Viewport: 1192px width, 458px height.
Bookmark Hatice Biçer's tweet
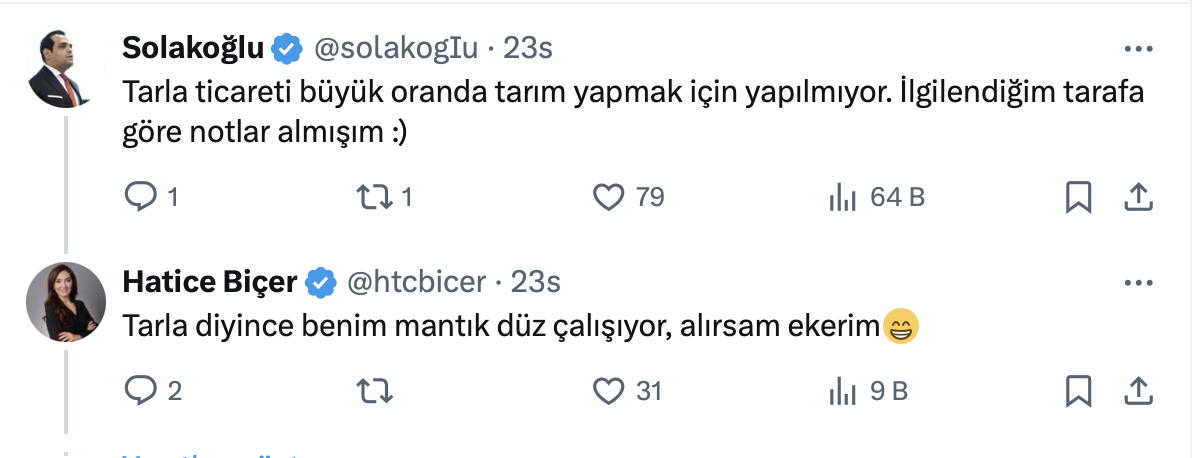click(1078, 390)
